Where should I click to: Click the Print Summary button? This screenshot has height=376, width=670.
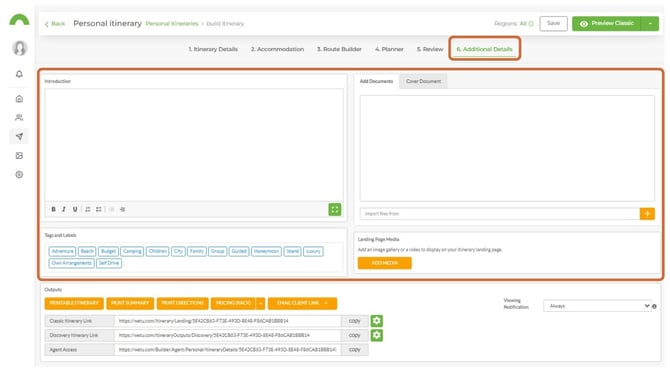pyautogui.click(x=130, y=303)
